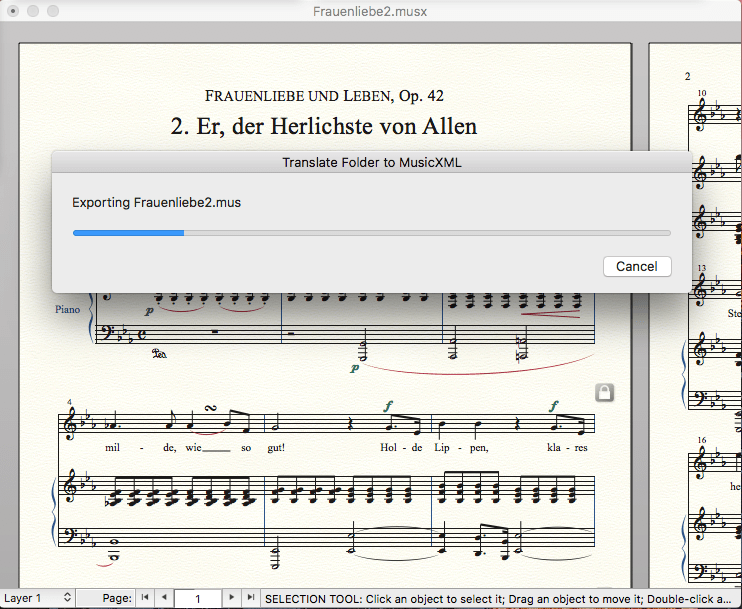Viewport: 742px width, 609px height.
Task: Click the export progress bar
Action: tap(371, 233)
